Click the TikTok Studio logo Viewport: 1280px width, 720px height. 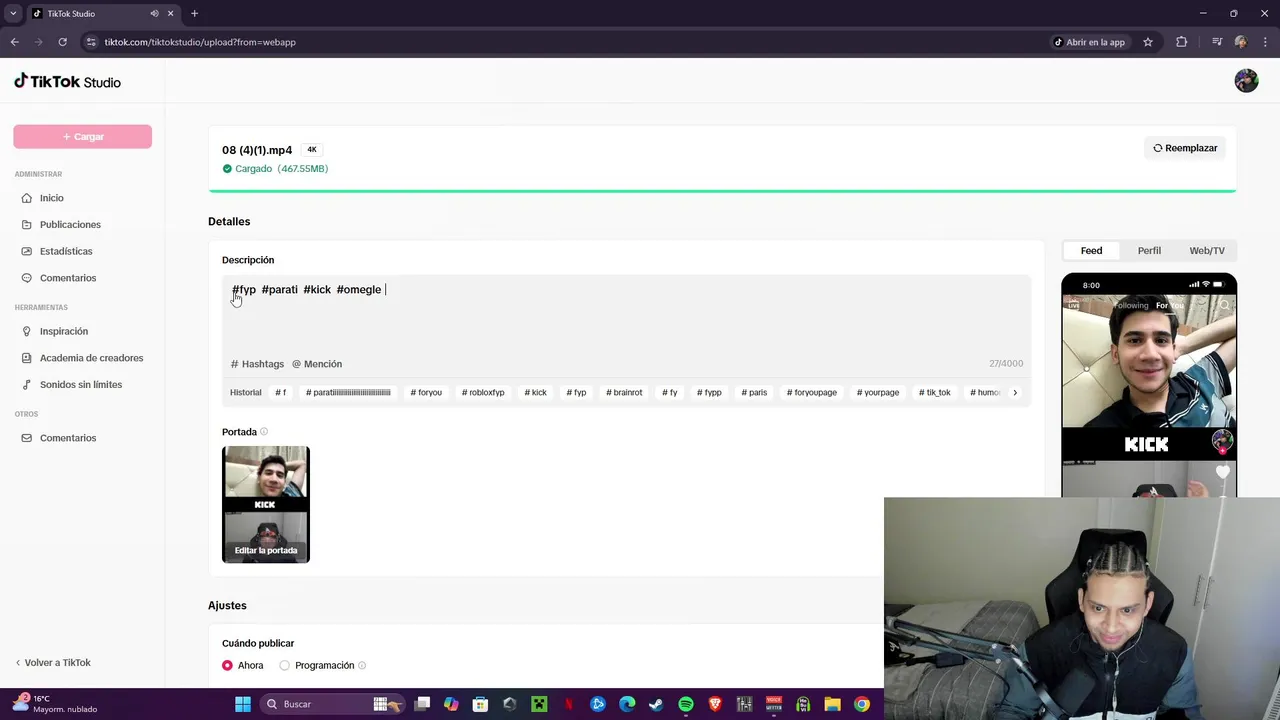tap(67, 82)
